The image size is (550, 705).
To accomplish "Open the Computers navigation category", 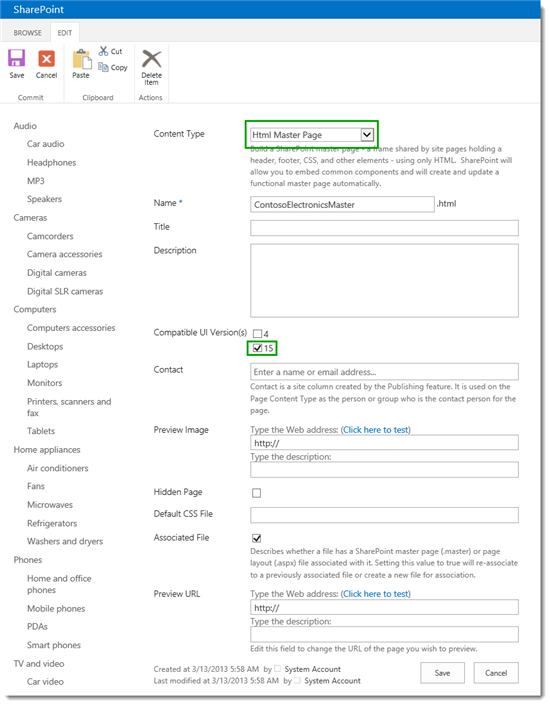I will 35,309.
